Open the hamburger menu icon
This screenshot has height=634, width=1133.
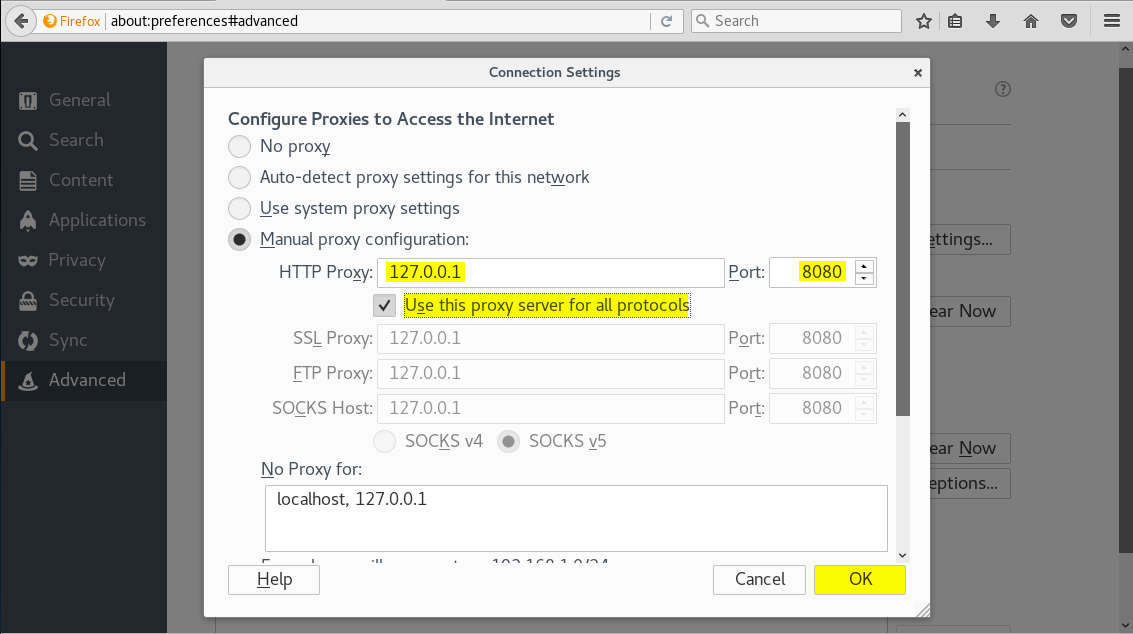point(1111,21)
